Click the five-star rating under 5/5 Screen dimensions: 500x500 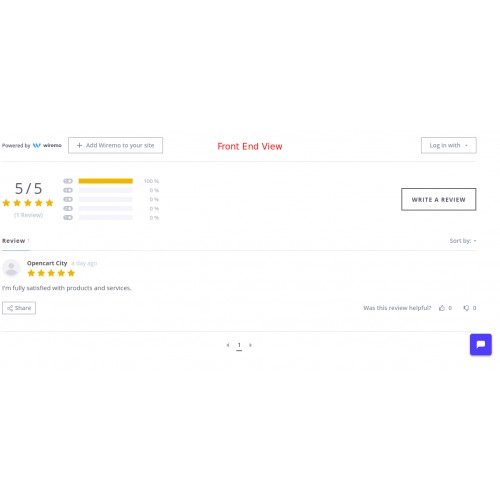[28, 203]
